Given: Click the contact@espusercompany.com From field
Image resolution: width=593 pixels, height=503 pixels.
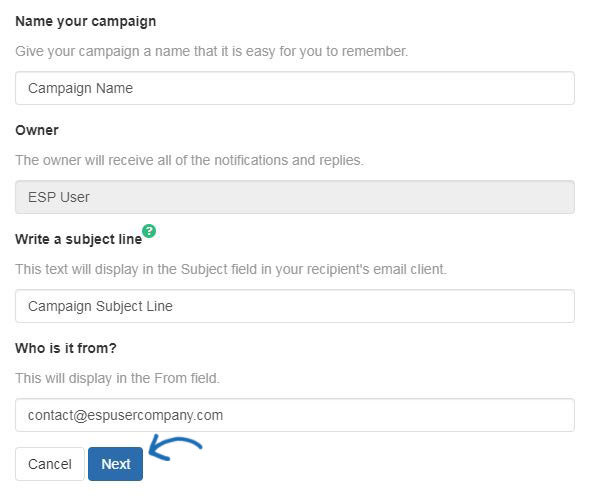Looking at the screenshot, I should click(x=295, y=415).
